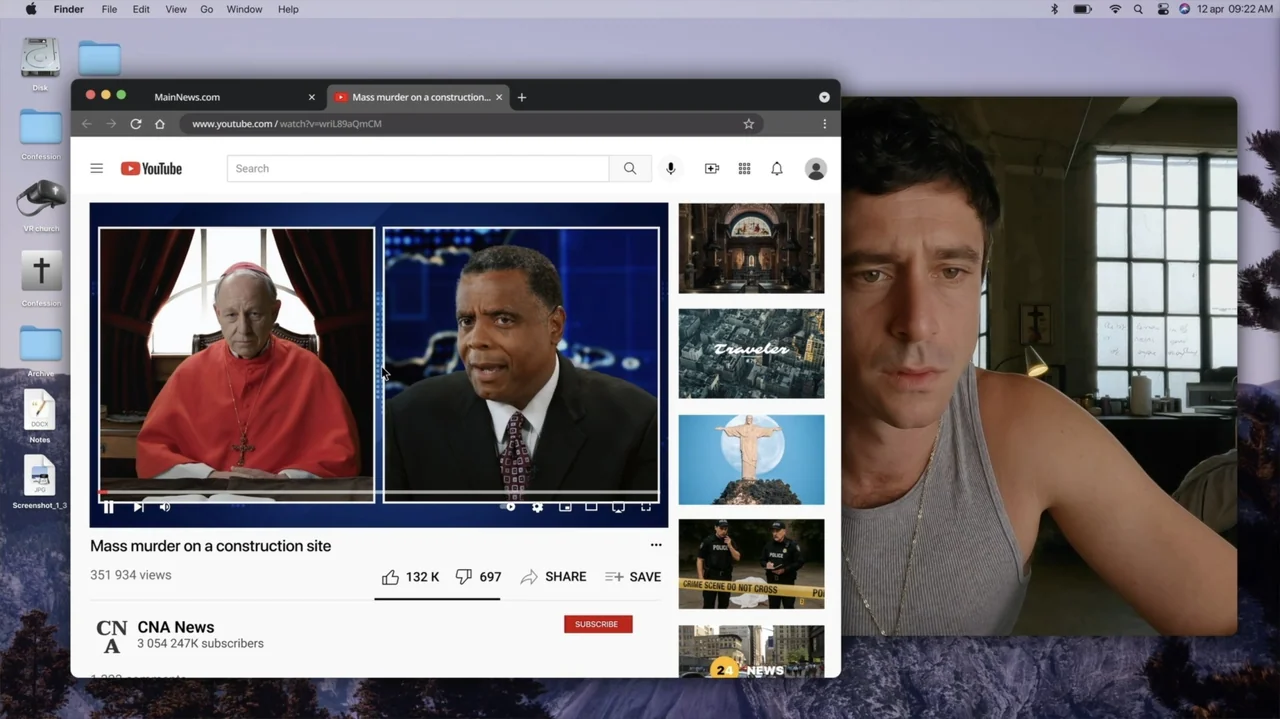
Task: Enable miniplayer mode
Action: 565,507
